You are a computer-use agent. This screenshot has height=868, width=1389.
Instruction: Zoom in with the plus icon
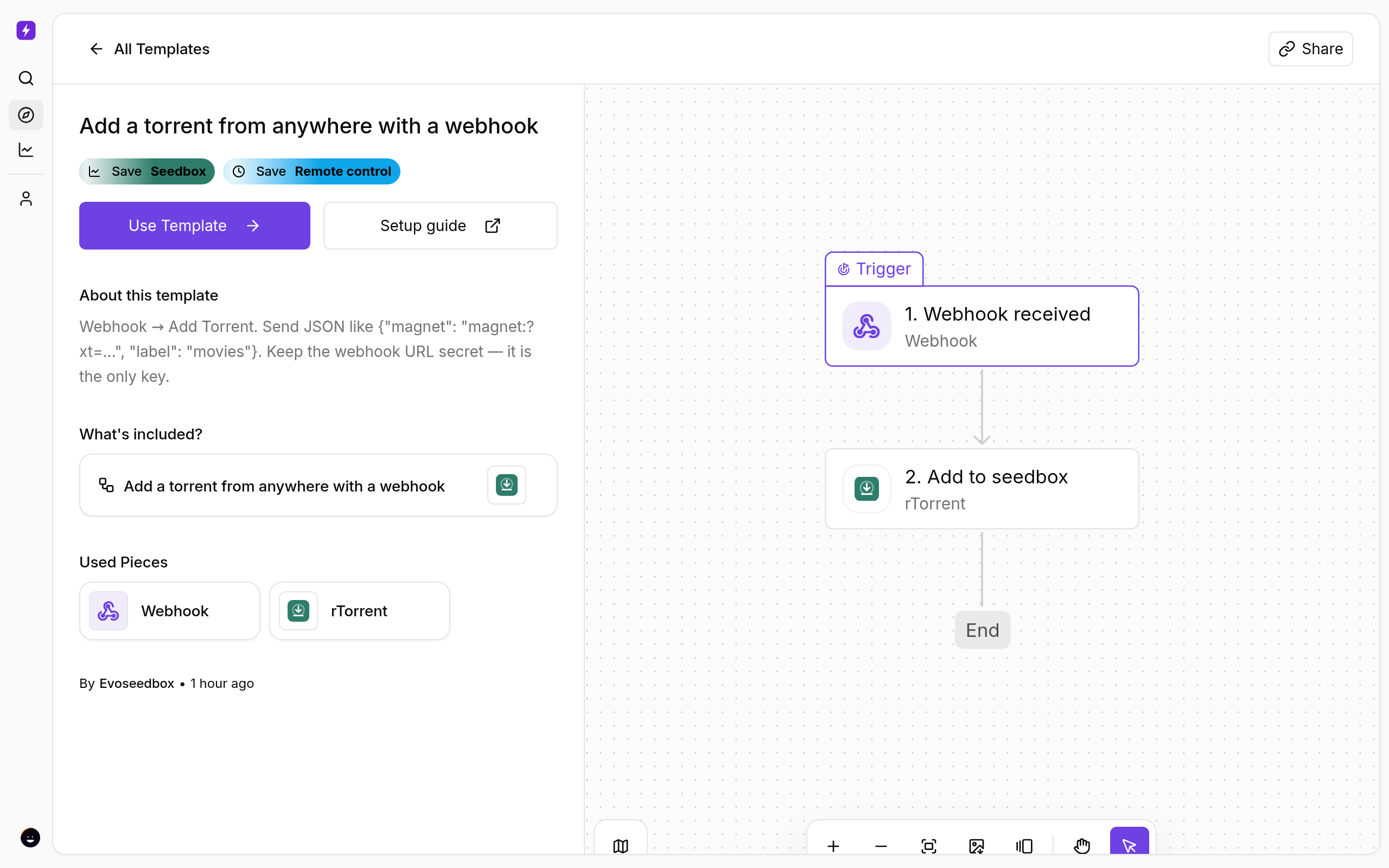(833, 846)
